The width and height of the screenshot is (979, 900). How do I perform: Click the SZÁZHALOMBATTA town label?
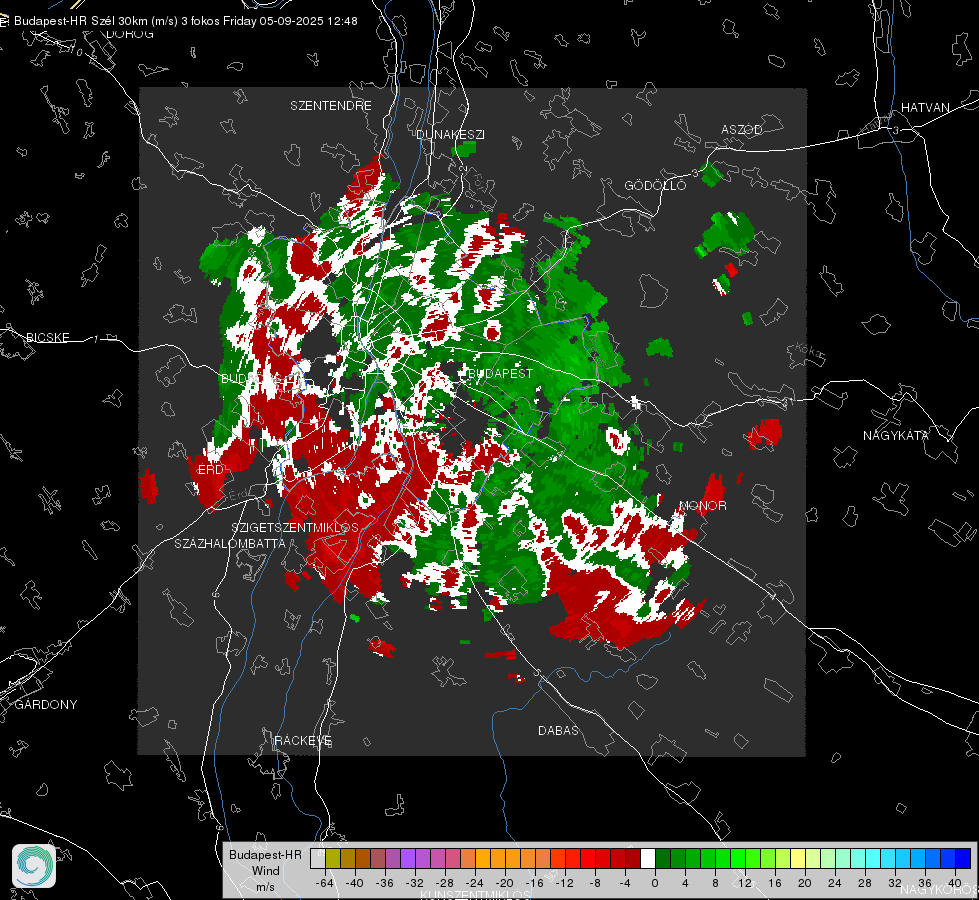tap(230, 543)
